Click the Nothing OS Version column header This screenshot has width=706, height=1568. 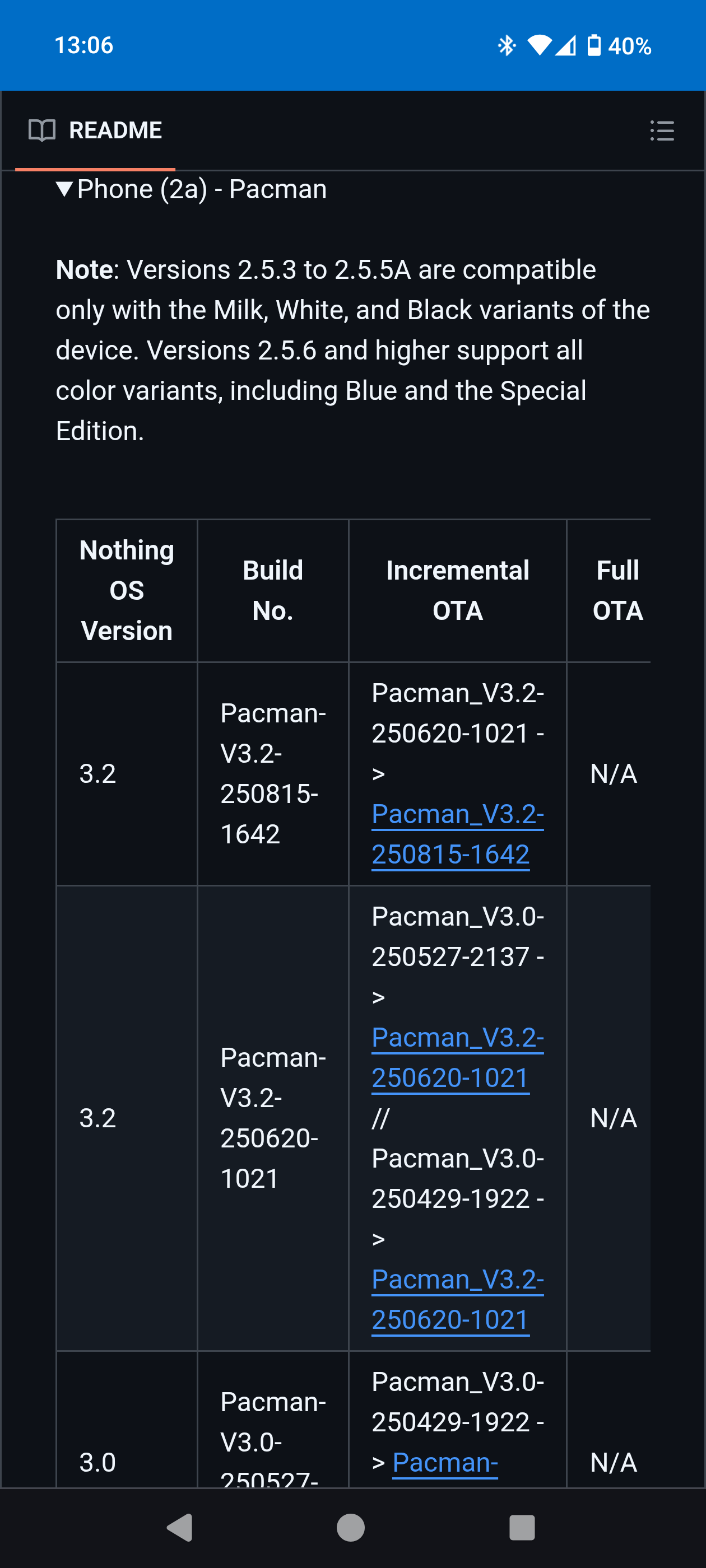pos(127,590)
